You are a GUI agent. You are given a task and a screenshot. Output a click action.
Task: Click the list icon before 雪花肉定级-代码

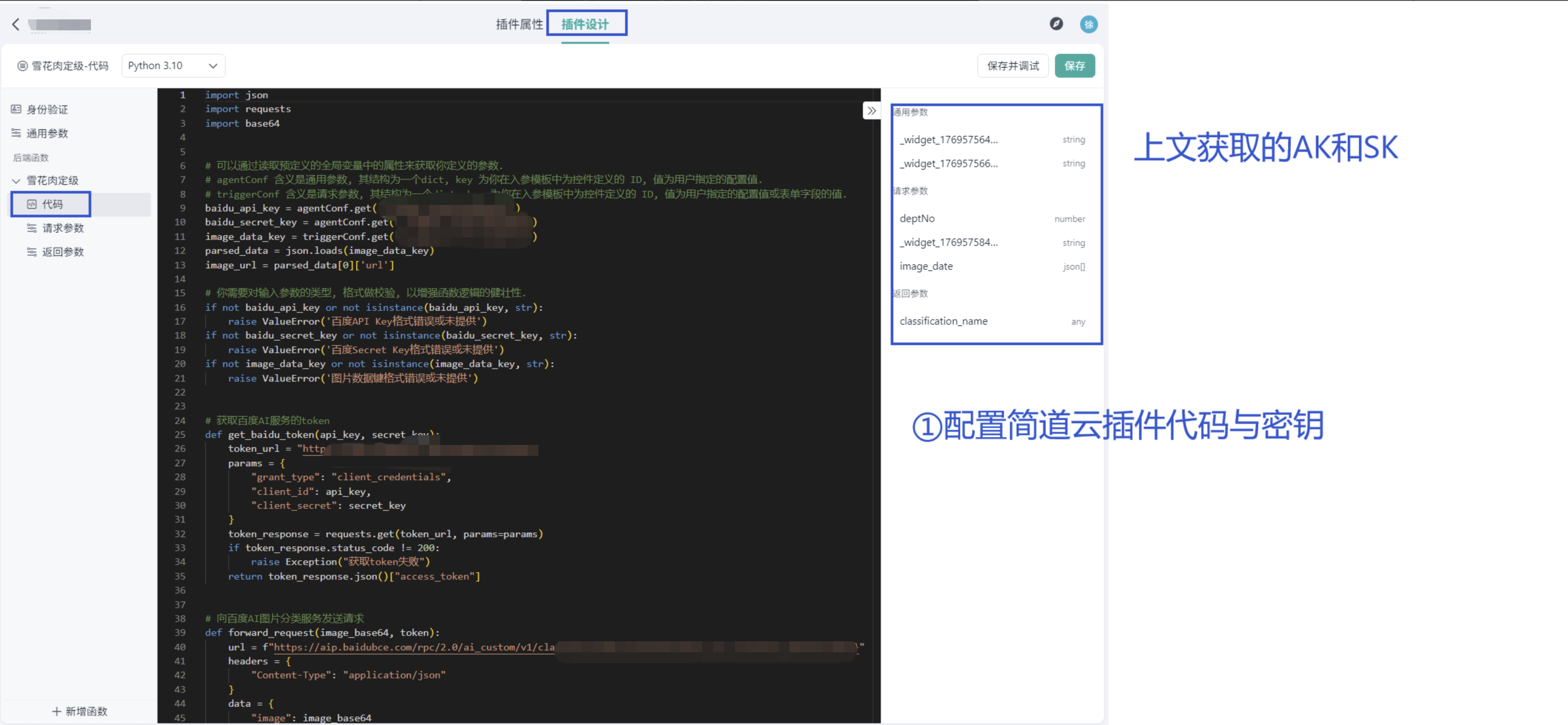click(x=22, y=65)
